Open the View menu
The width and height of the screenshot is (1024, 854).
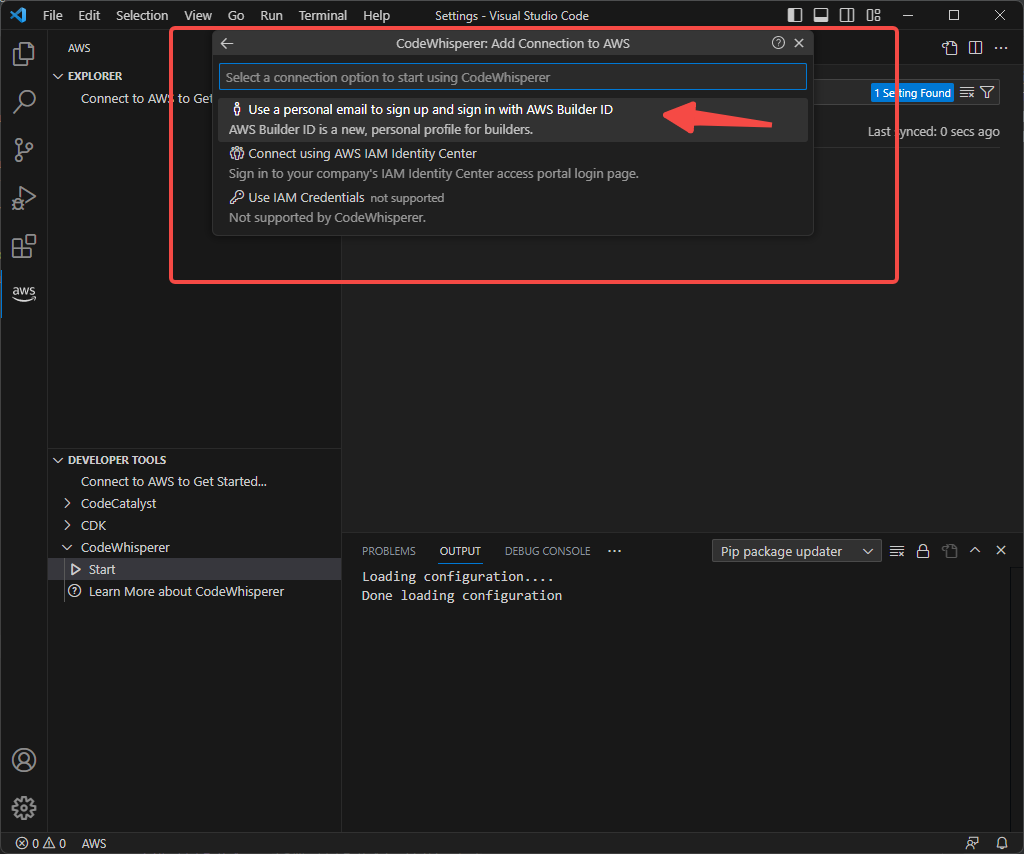[197, 15]
